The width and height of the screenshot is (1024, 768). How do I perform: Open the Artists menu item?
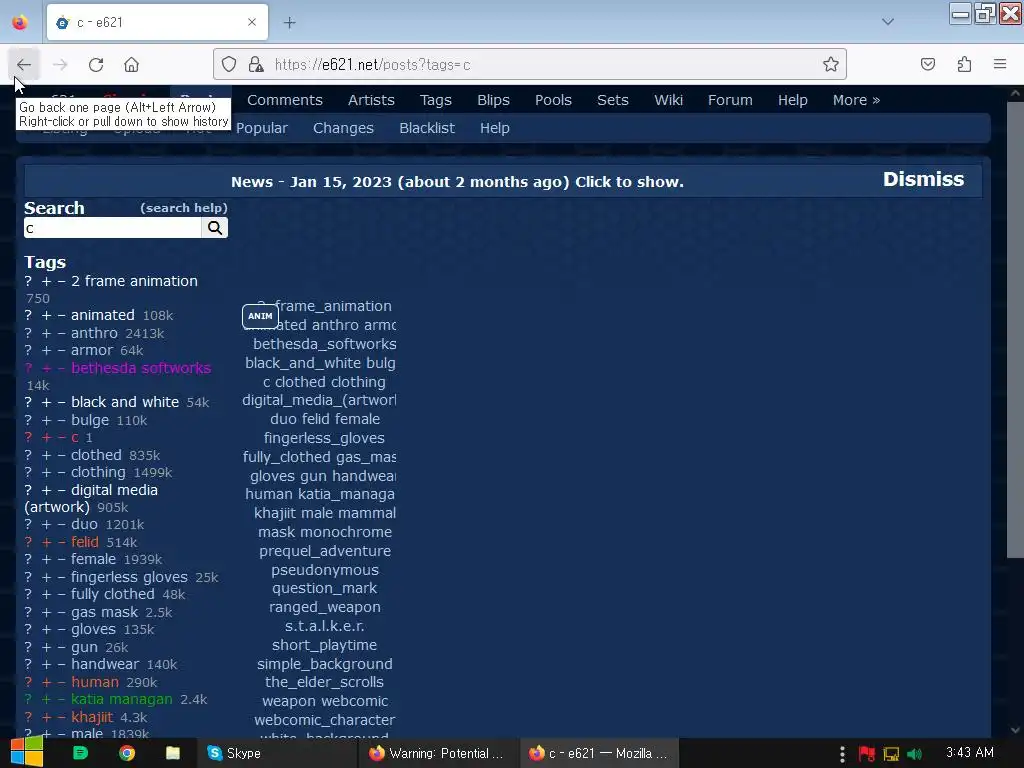point(371,100)
